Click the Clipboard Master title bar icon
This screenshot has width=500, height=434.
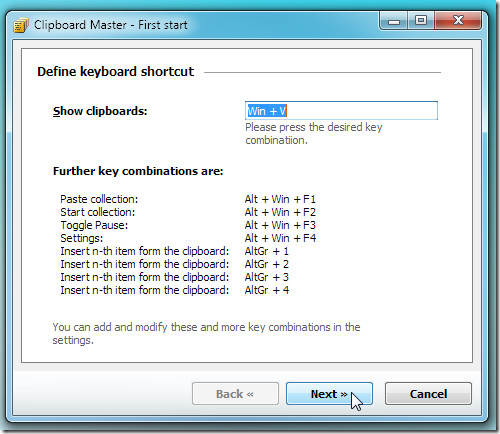(21, 25)
